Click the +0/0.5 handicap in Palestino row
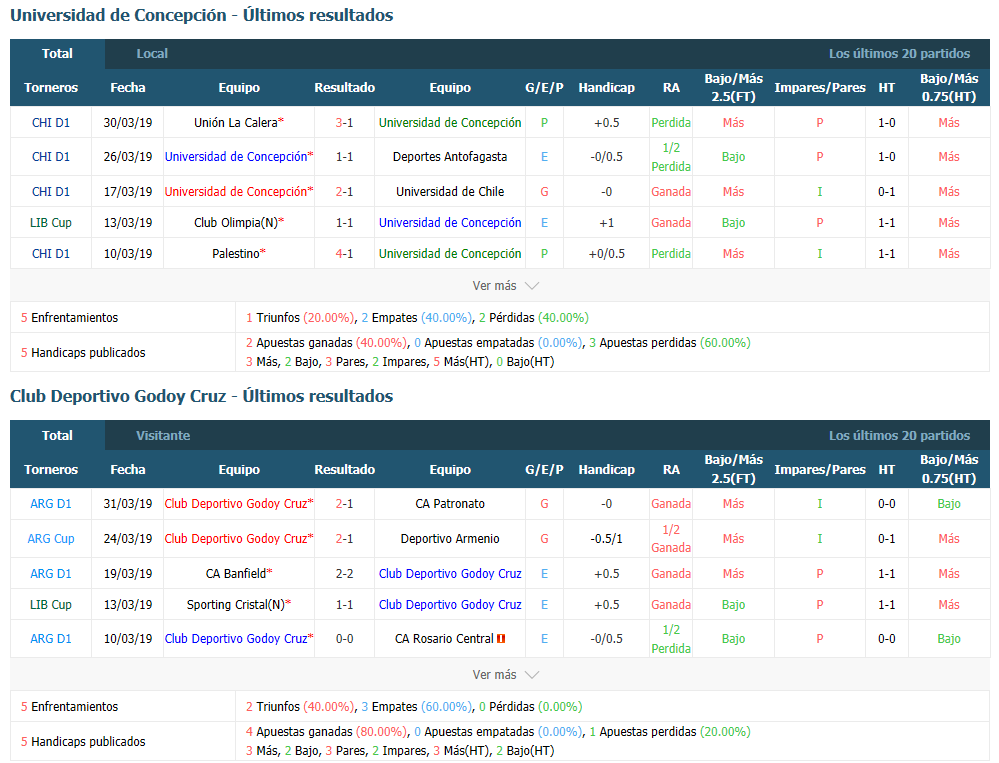This screenshot has width=999, height=763. click(x=606, y=253)
